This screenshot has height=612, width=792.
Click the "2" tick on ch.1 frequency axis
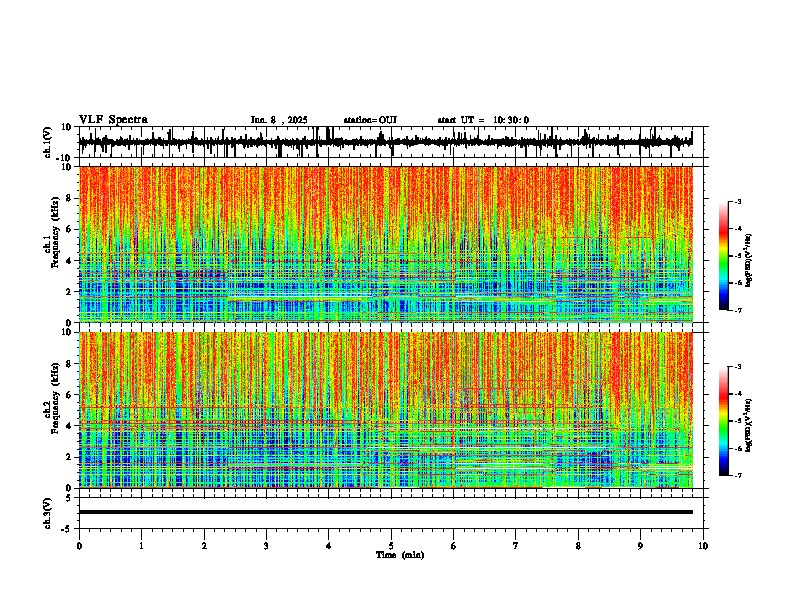point(70,292)
